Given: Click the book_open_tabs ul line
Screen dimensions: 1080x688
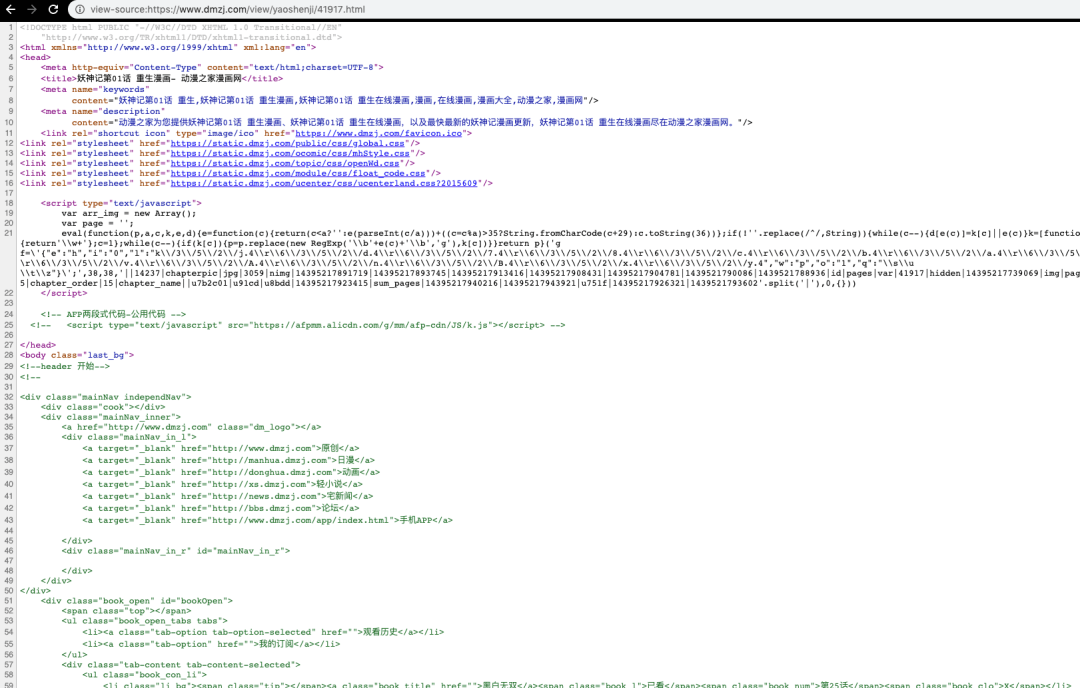Looking at the screenshot, I should click(144, 621).
